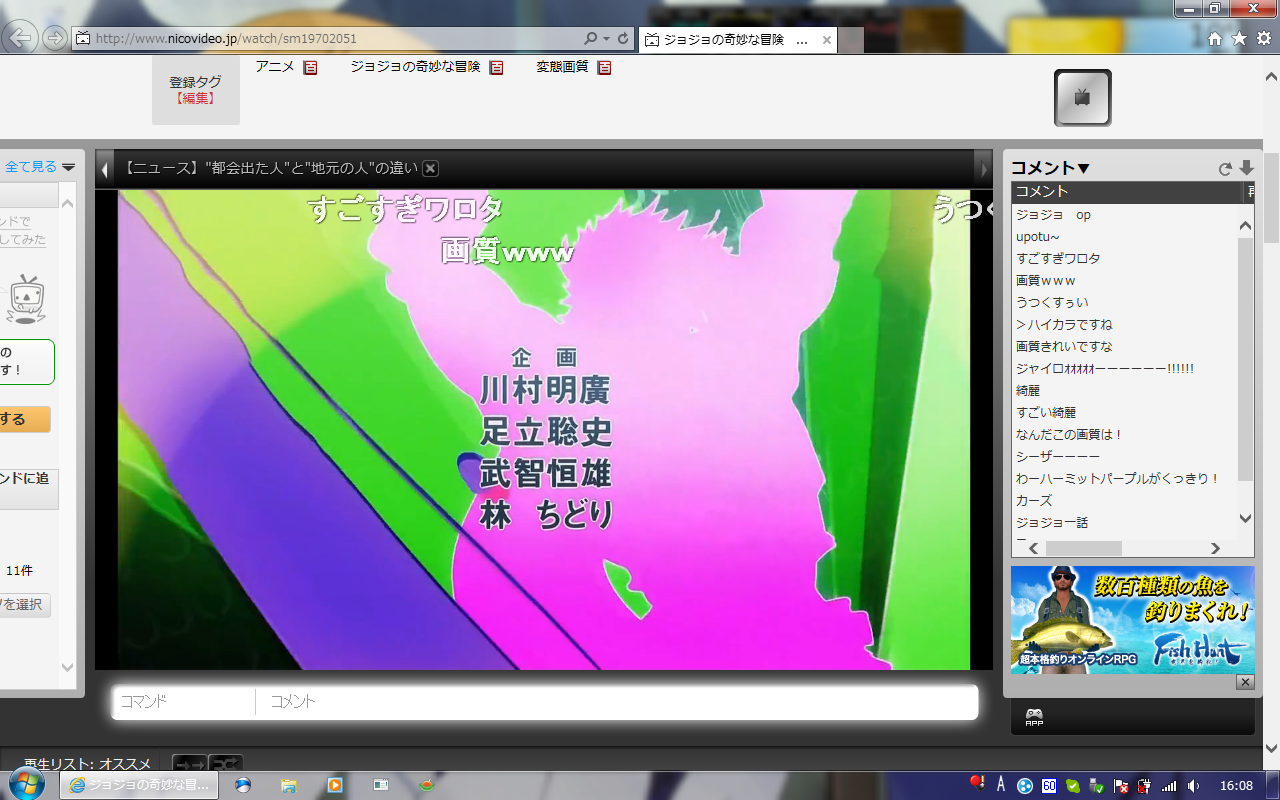Show the next news ticker item
The image size is (1280, 800).
tap(983, 170)
